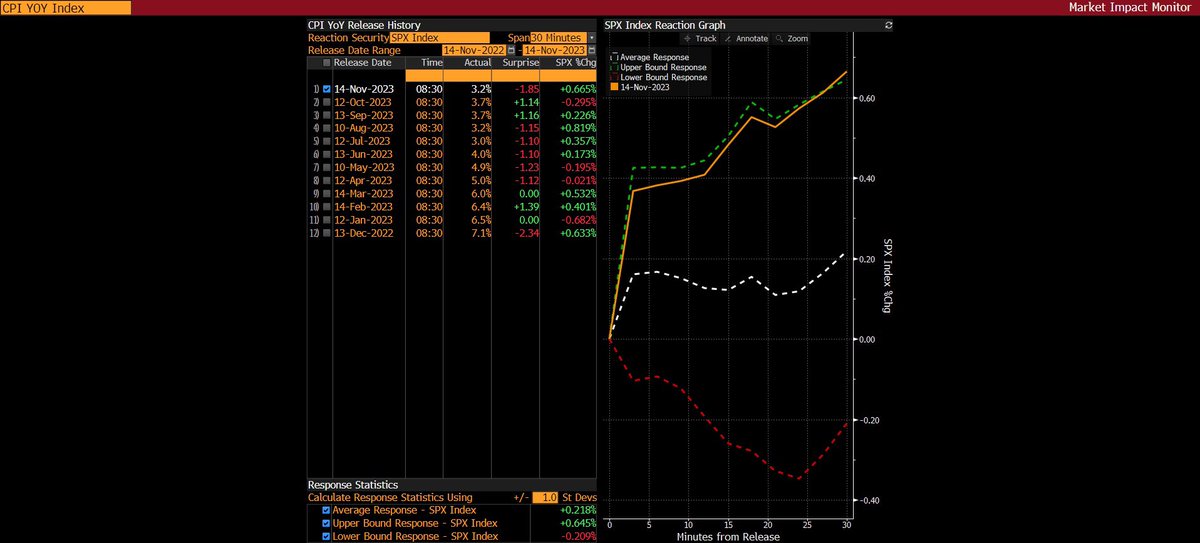
Task: Check the 13-Sep-2023 release row
Action: 327,114
